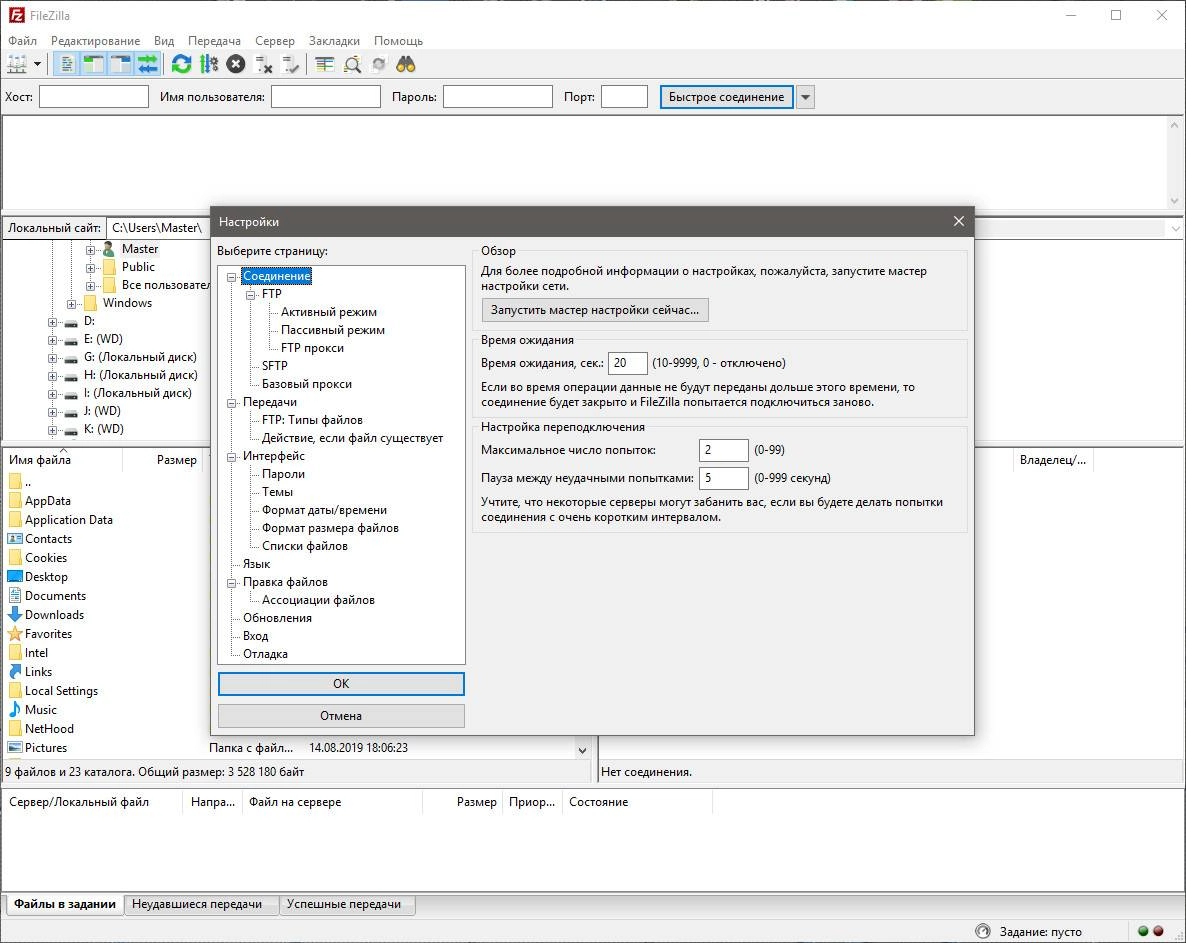Switch to Успешные передачи tab
Screen dimensions: 1186x943
[x=344, y=904]
